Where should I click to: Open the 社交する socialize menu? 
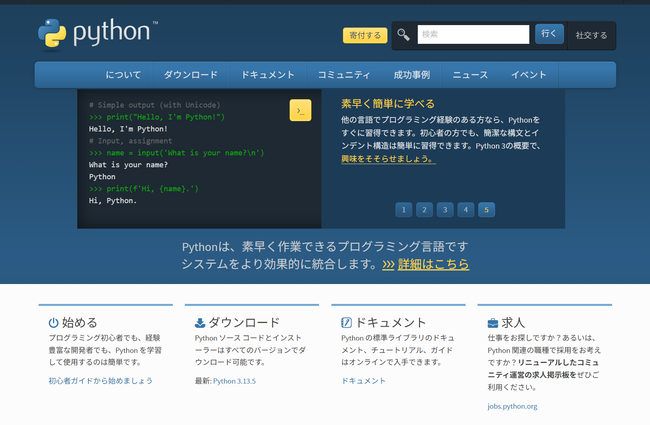(x=591, y=35)
